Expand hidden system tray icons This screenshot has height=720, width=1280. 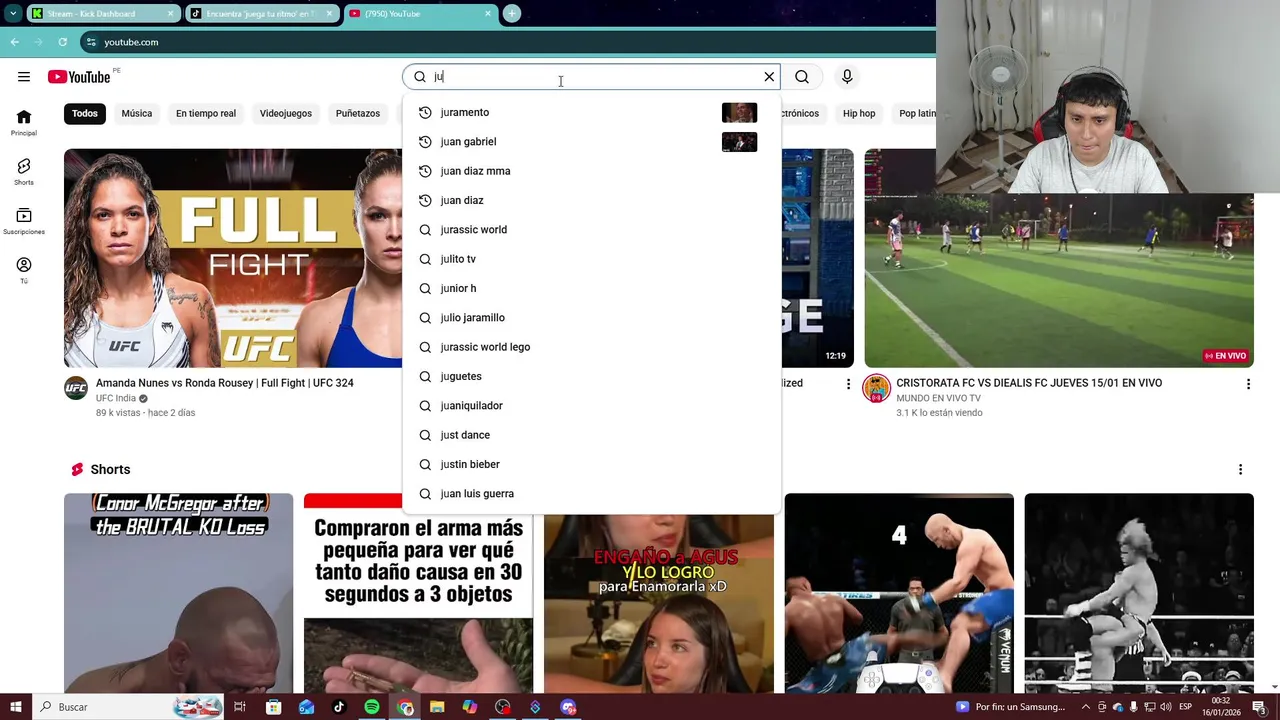(x=1086, y=707)
